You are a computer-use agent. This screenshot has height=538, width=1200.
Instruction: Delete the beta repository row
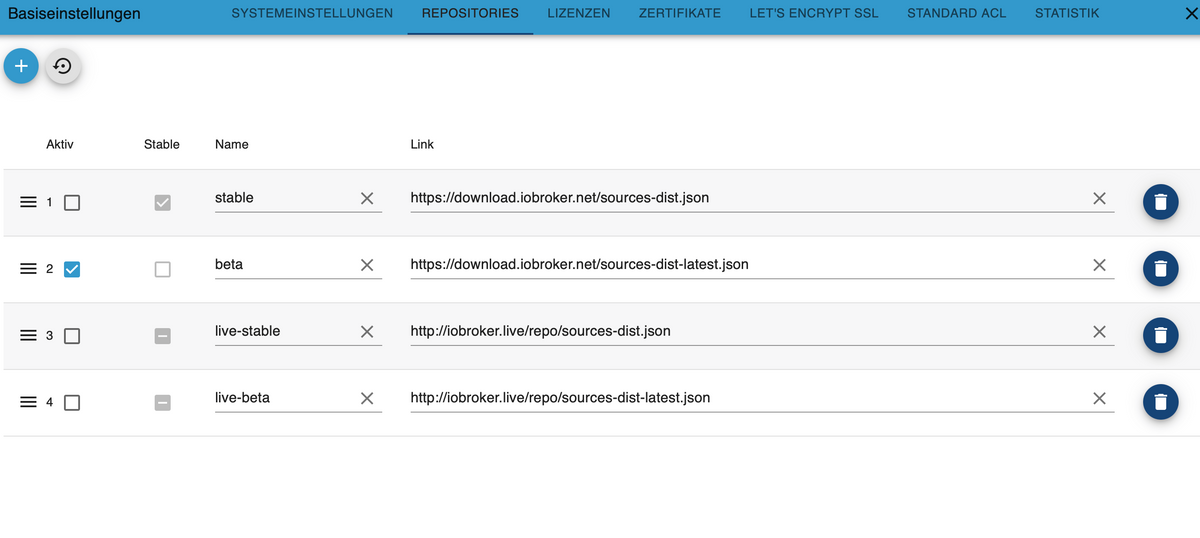1160,268
